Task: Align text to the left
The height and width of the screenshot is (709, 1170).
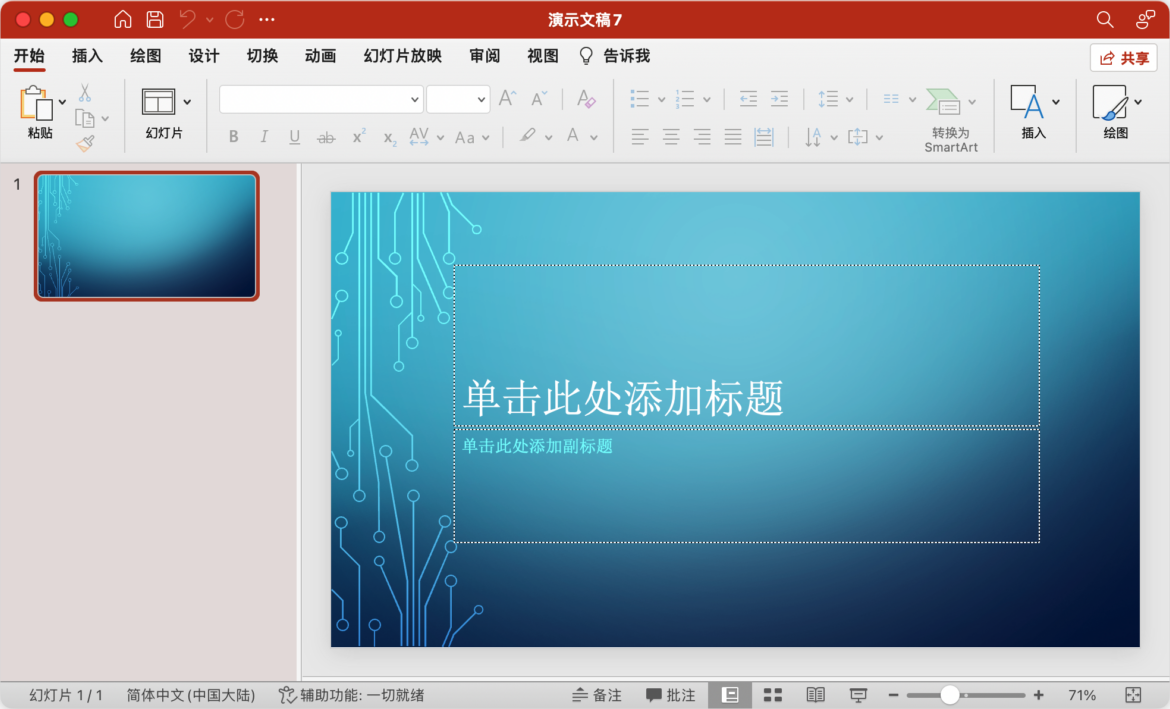Action: coord(639,137)
